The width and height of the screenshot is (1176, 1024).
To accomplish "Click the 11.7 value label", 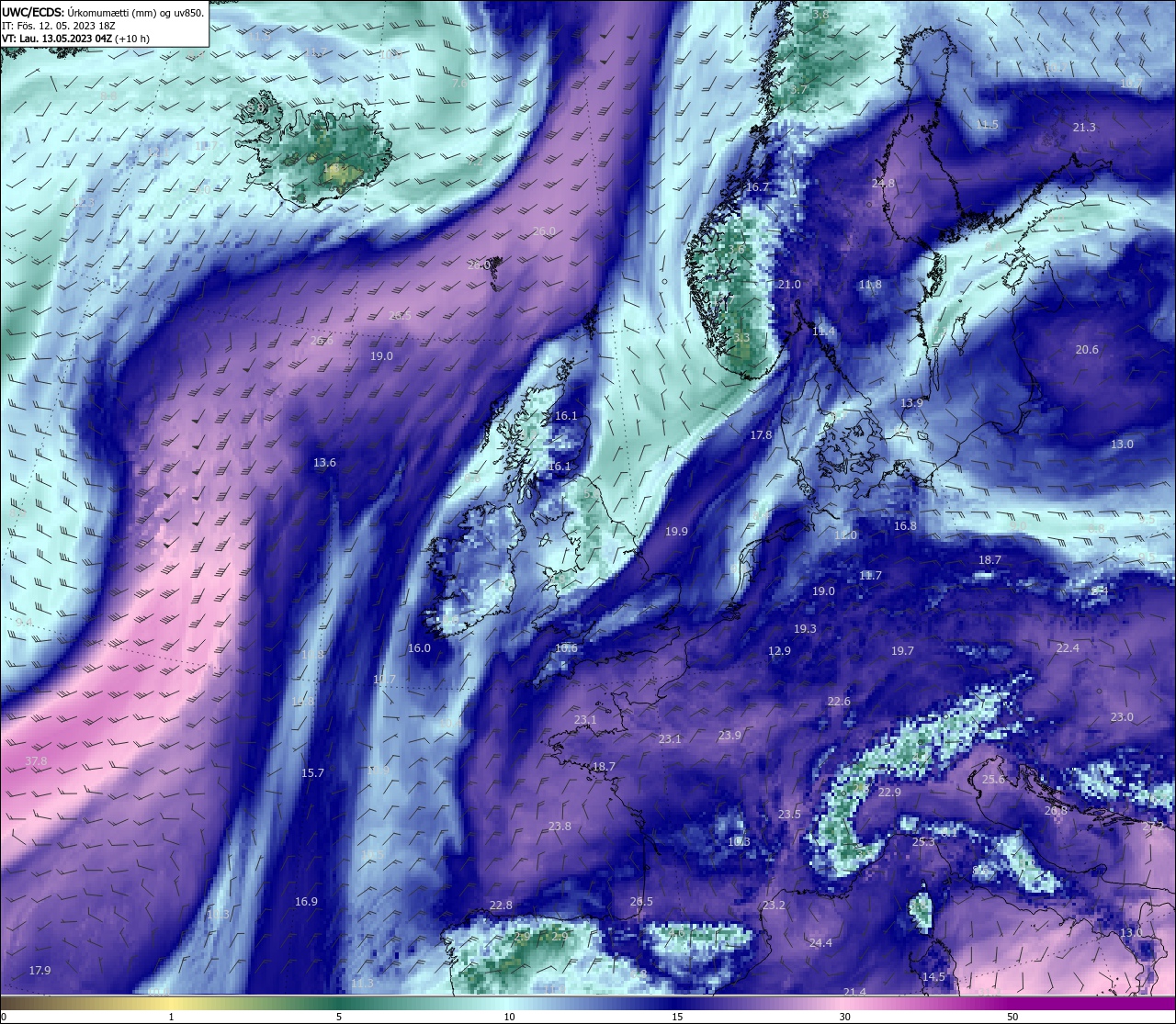I will tap(870, 576).
